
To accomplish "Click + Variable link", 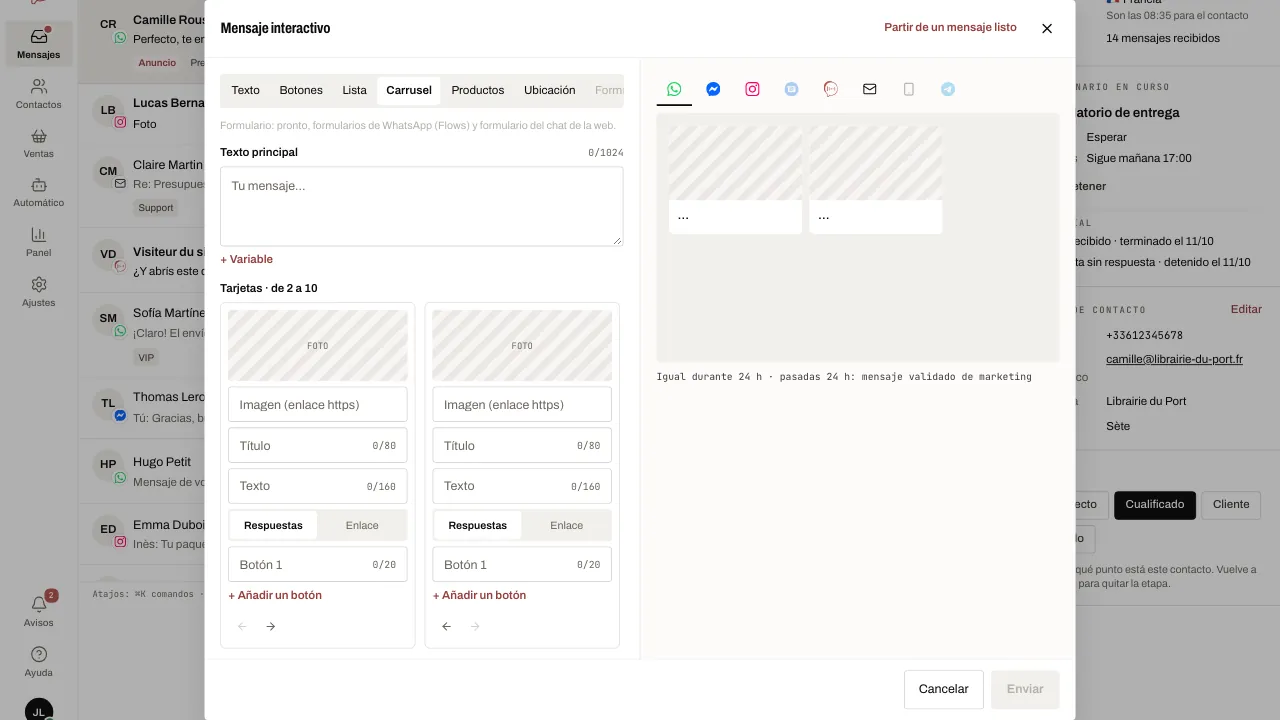I will pos(246,259).
